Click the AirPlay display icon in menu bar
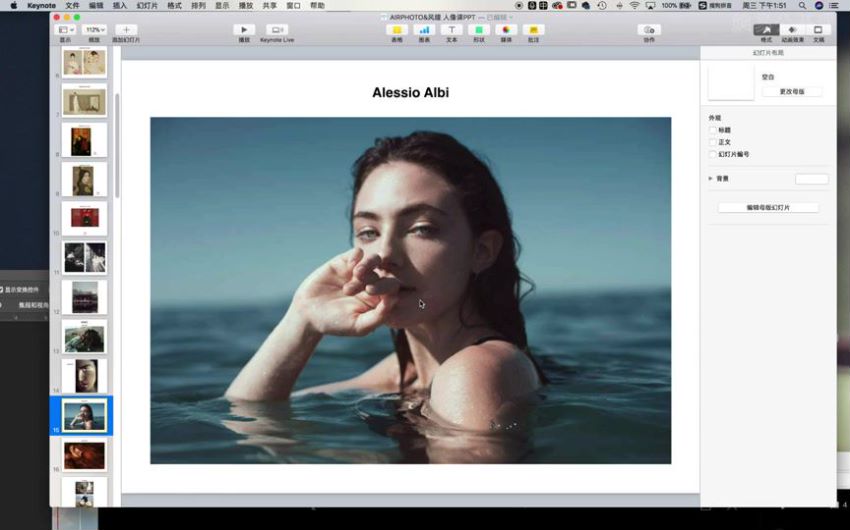 pos(650,5)
